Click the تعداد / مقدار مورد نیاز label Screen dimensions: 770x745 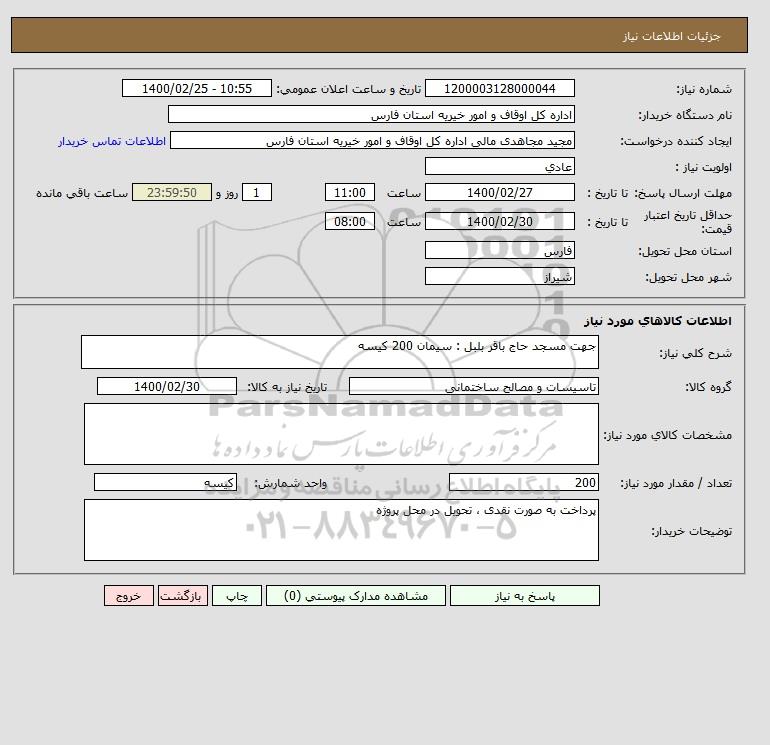pos(676,484)
